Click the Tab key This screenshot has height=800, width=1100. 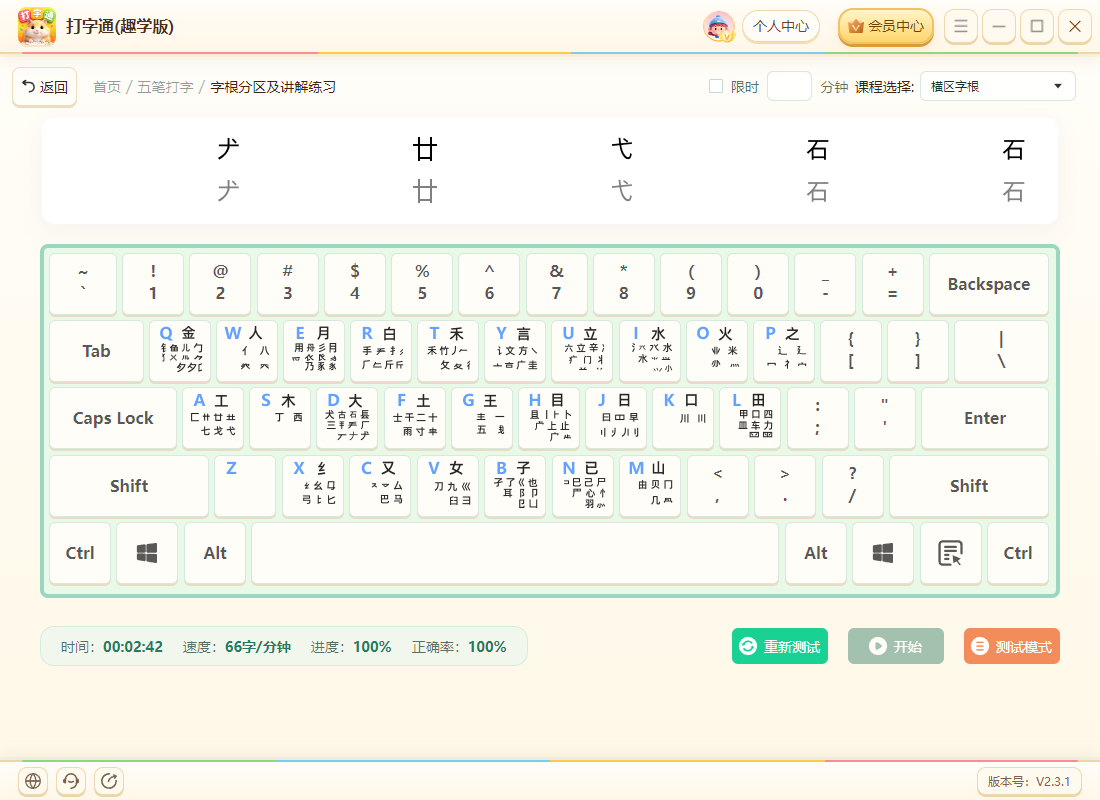point(96,351)
